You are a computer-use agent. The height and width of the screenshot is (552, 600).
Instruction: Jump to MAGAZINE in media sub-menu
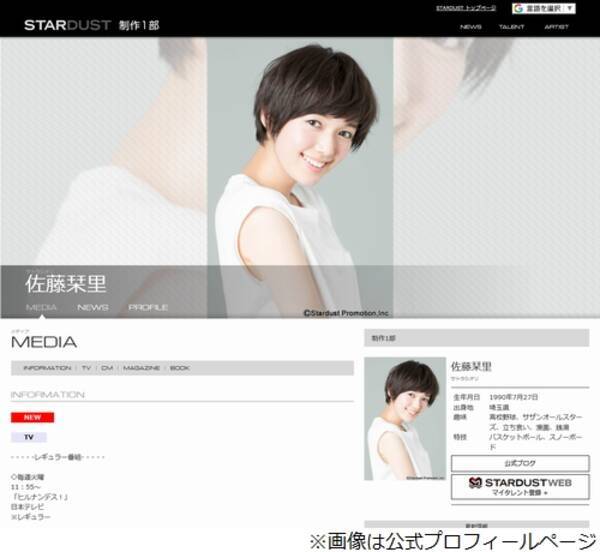pyautogui.click(x=141, y=368)
